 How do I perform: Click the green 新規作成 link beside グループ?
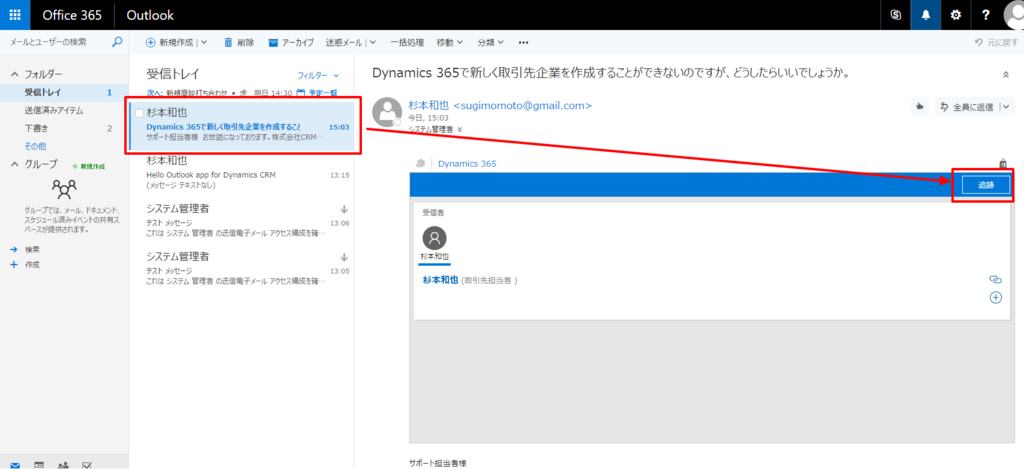(x=88, y=166)
